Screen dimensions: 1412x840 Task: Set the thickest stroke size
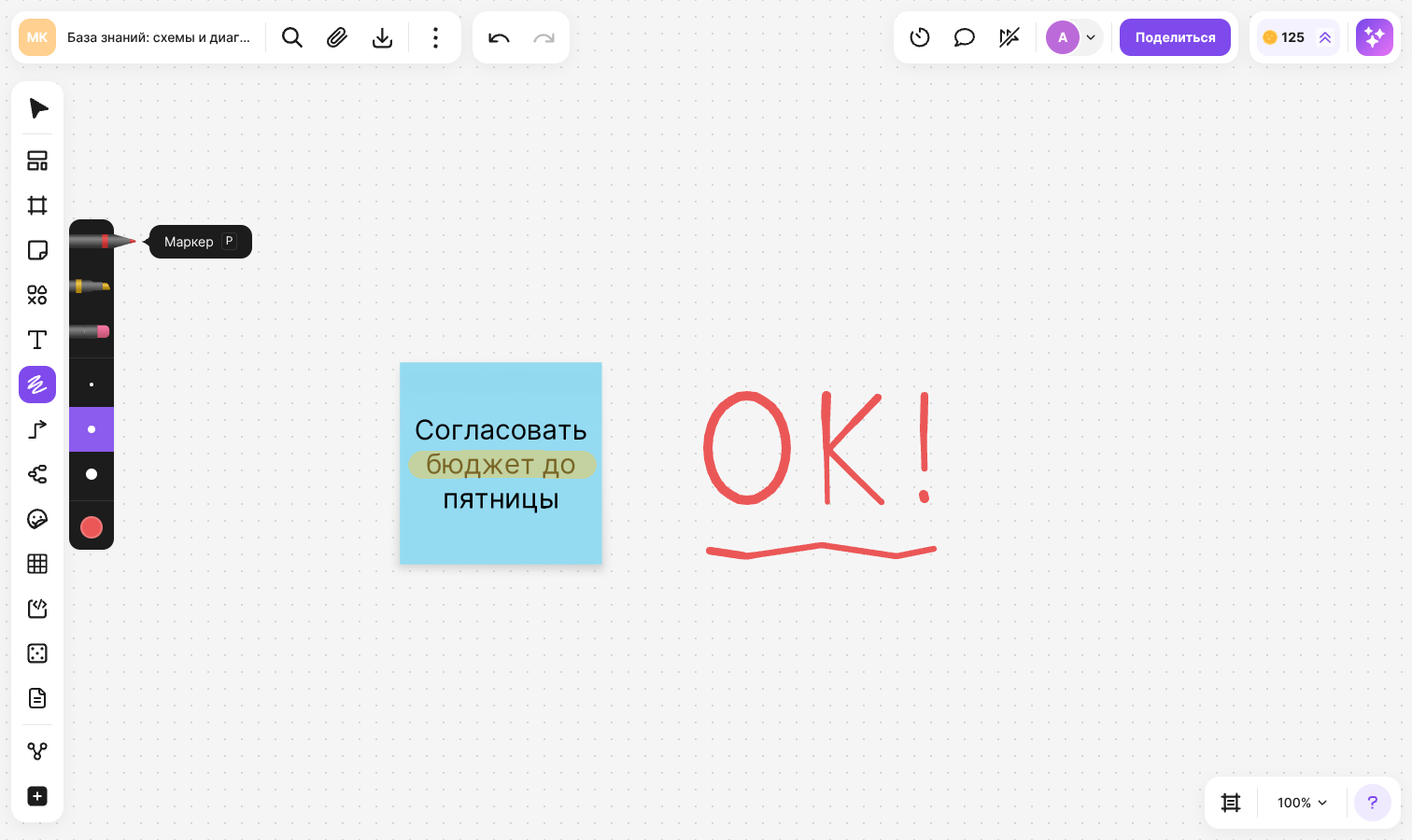pos(92,474)
